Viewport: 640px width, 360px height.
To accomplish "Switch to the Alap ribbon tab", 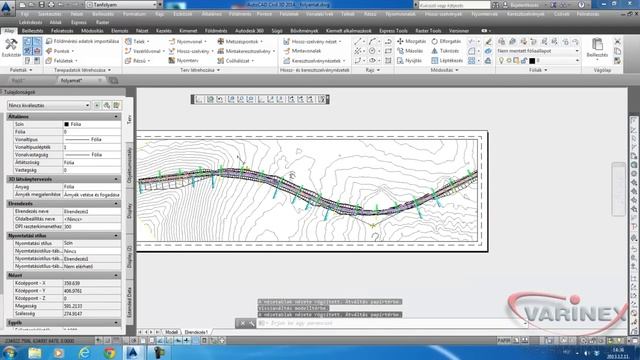I will 9,31.
